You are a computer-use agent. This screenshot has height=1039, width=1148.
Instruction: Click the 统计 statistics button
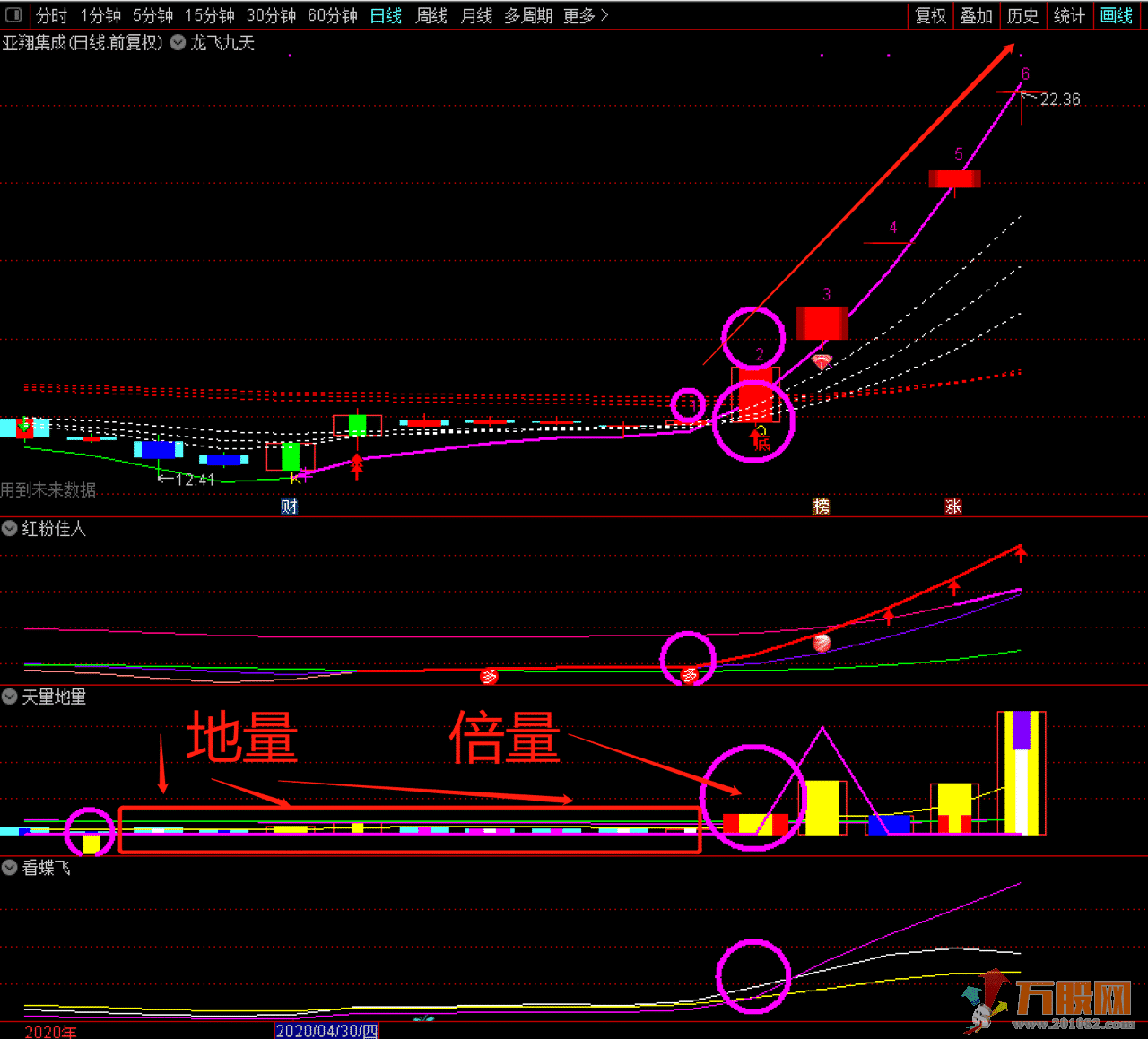pyautogui.click(x=1069, y=15)
